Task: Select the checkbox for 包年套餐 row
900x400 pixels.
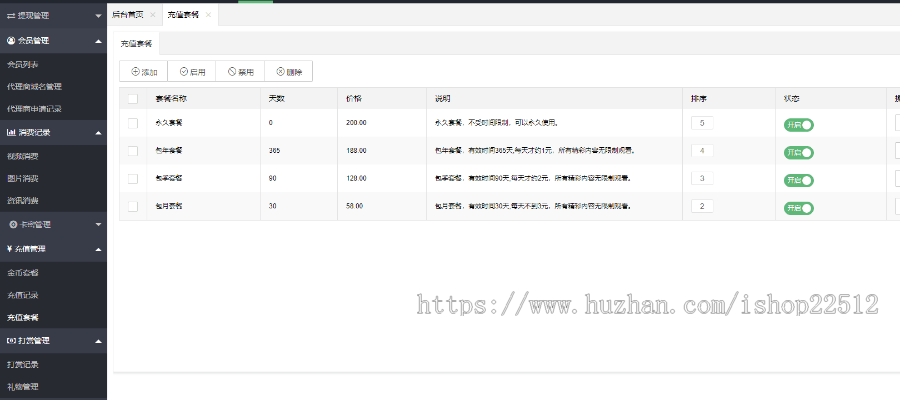Action: [x=133, y=151]
